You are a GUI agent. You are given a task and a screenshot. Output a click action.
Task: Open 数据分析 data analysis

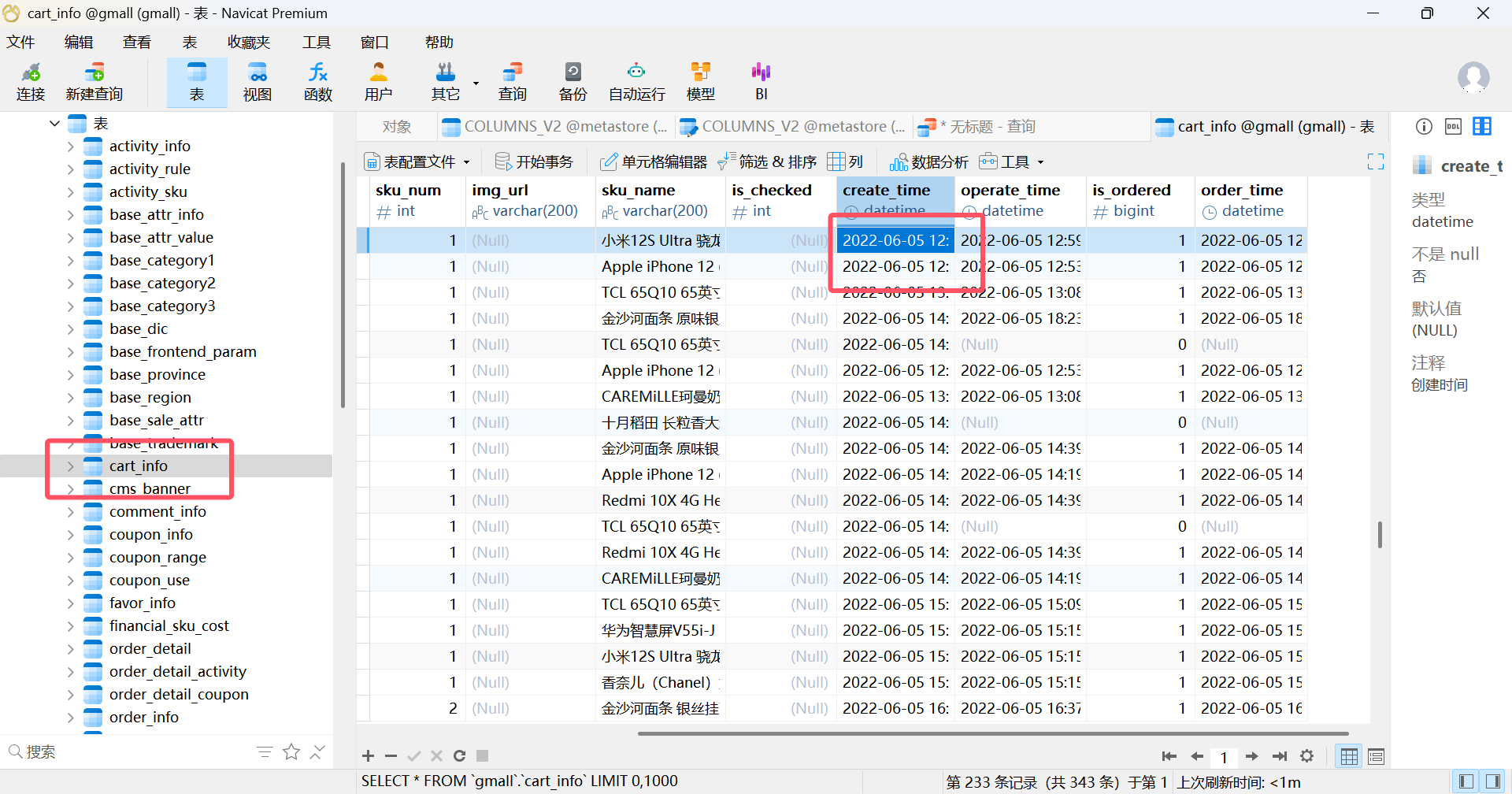[928, 161]
